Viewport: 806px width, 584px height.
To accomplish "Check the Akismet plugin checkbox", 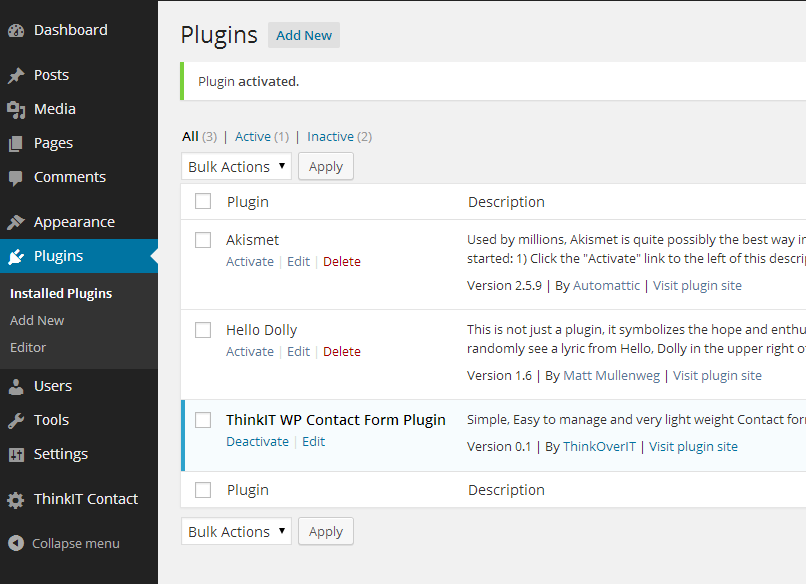I will click(x=203, y=240).
